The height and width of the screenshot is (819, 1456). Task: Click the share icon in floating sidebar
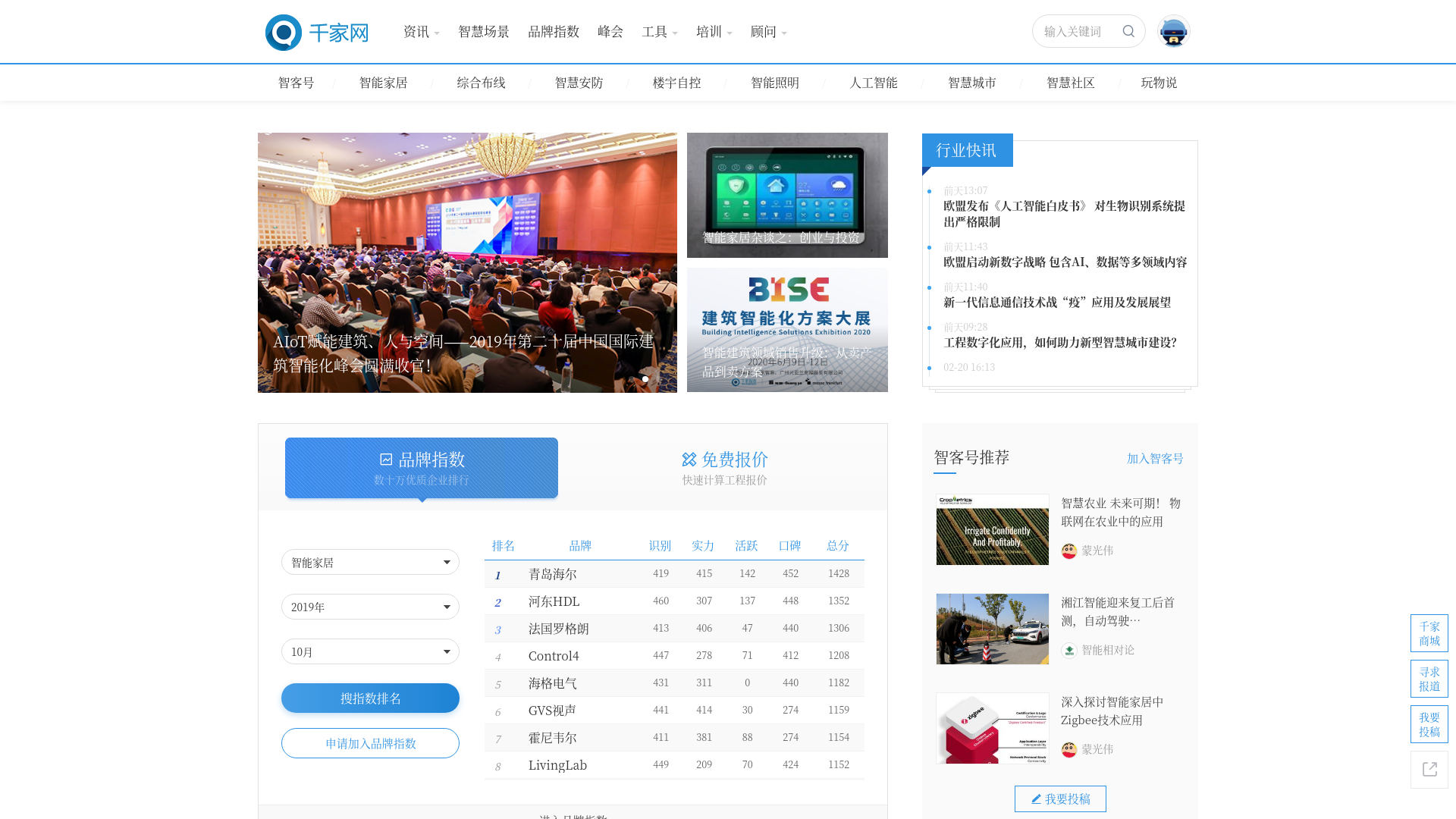tap(1429, 769)
